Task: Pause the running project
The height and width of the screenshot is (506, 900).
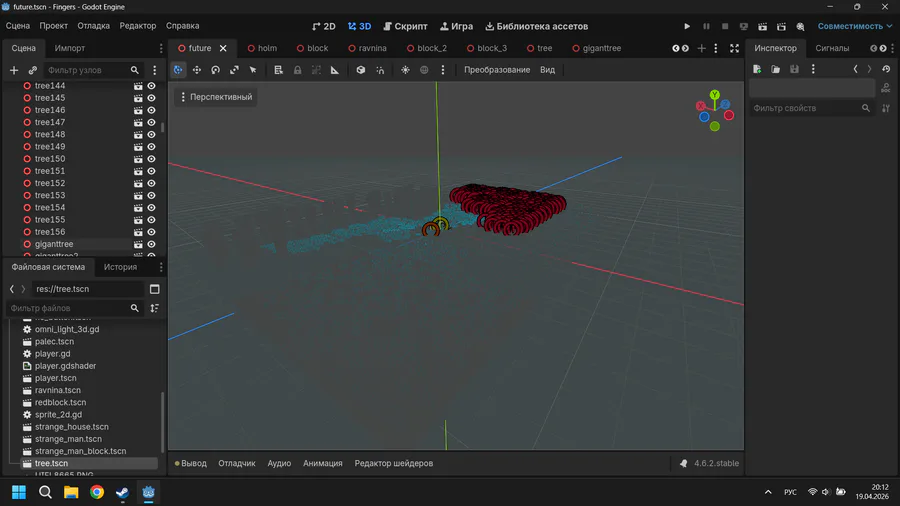Action: [x=706, y=26]
